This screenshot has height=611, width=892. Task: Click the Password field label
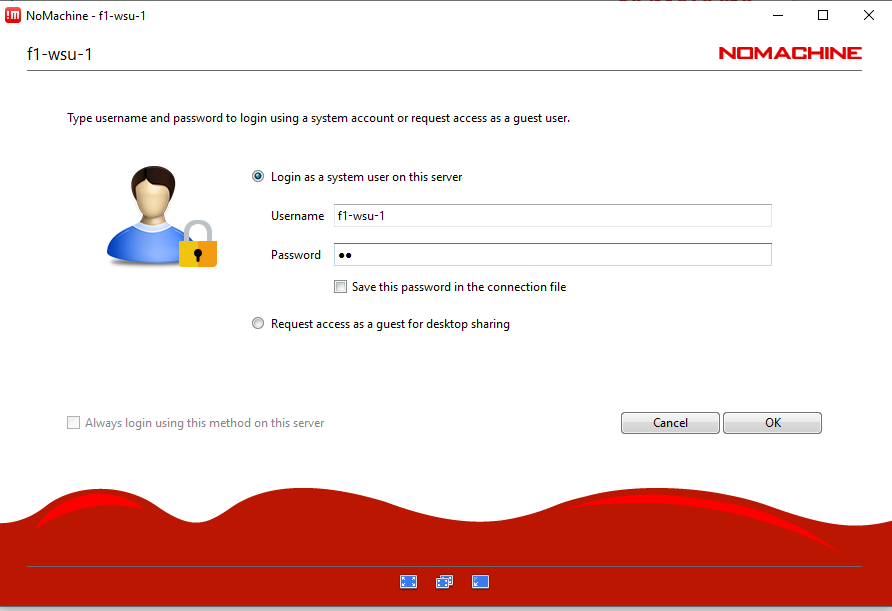click(296, 254)
